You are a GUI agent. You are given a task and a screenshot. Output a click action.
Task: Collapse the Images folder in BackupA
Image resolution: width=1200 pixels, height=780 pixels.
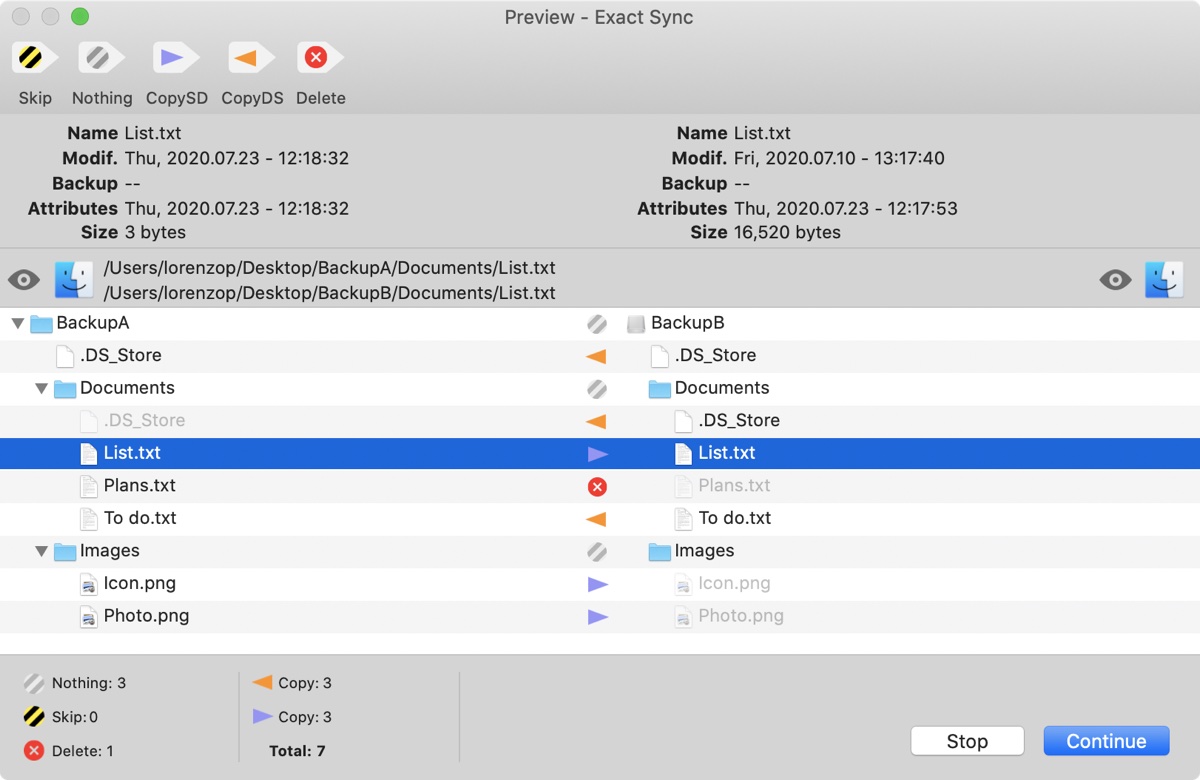[x=41, y=551]
